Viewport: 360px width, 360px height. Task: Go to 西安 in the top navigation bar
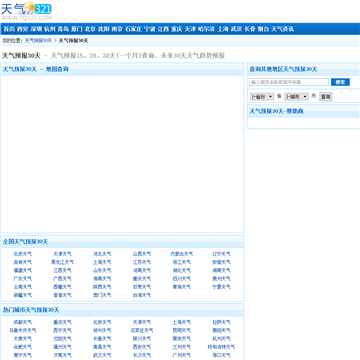(23, 29)
